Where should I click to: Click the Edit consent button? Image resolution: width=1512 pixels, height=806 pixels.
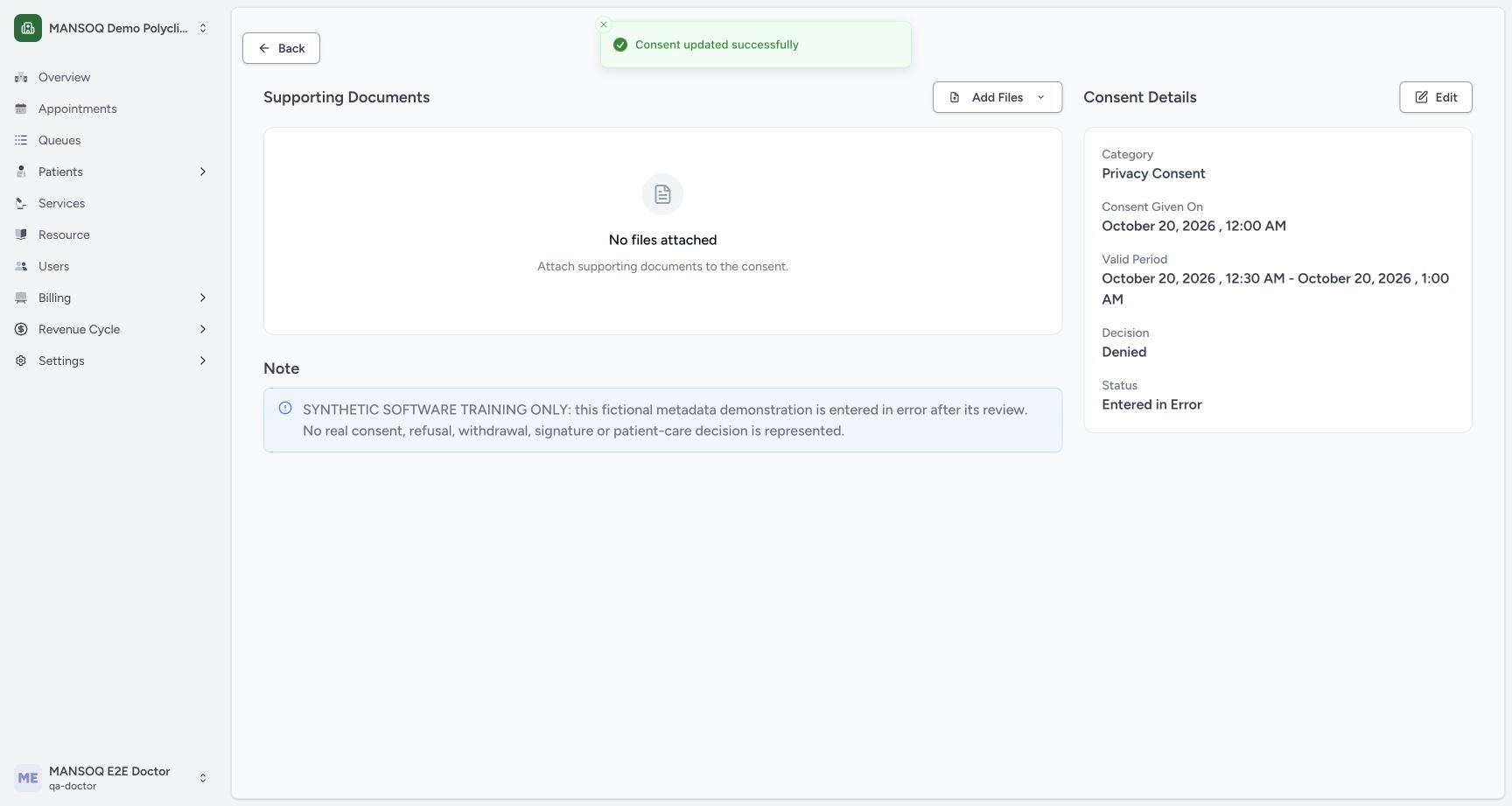click(x=1436, y=97)
